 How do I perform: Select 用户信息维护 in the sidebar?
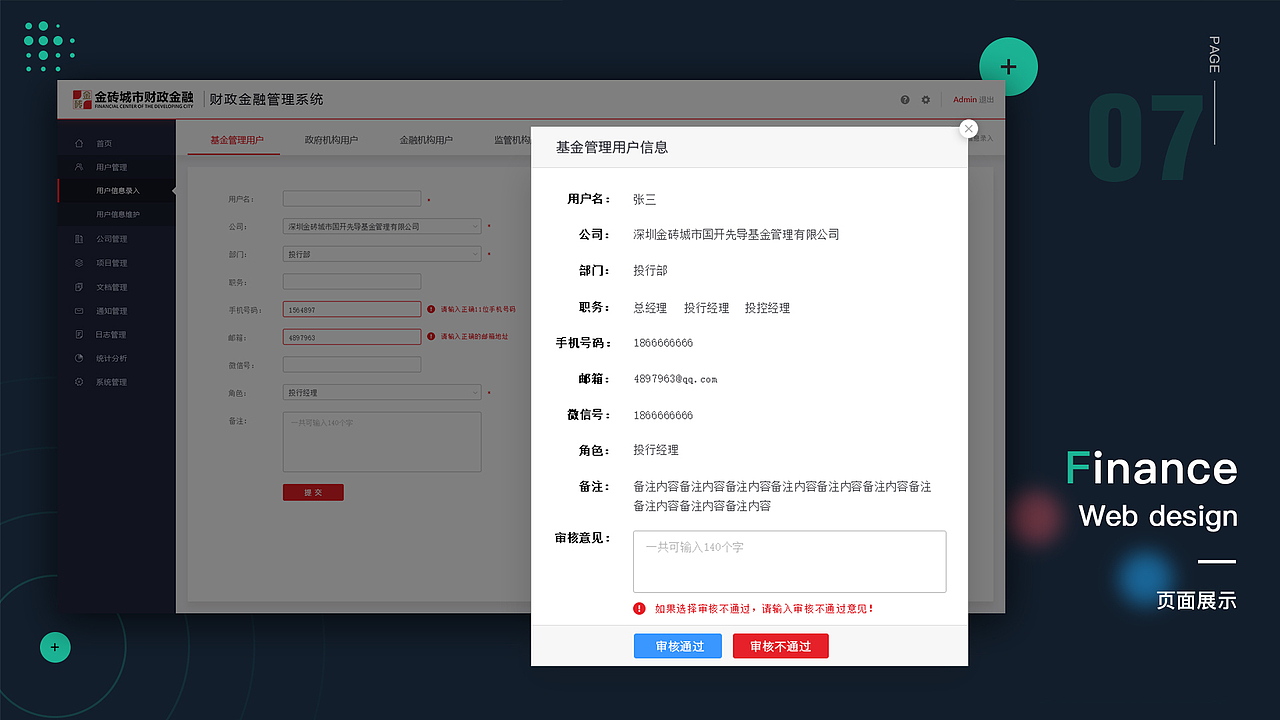point(118,214)
